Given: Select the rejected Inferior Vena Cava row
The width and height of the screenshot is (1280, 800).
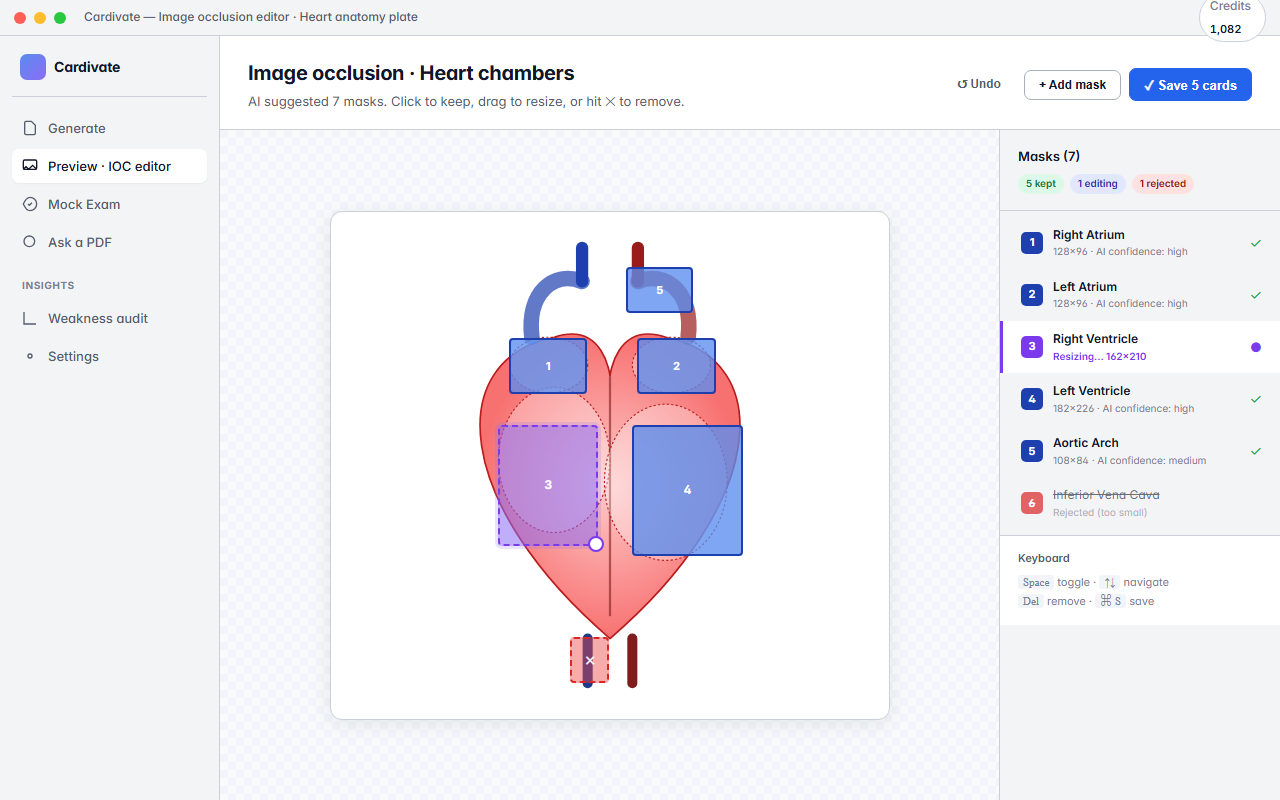Looking at the screenshot, I should pos(1140,503).
